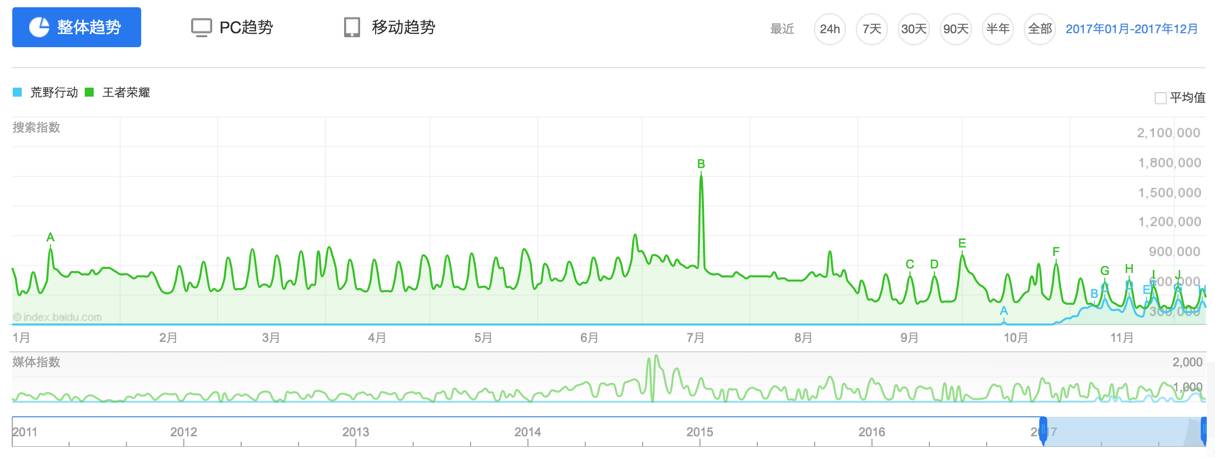Click year 2011 on the timeline
The height and width of the screenshot is (458, 1215).
(x=25, y=432)
